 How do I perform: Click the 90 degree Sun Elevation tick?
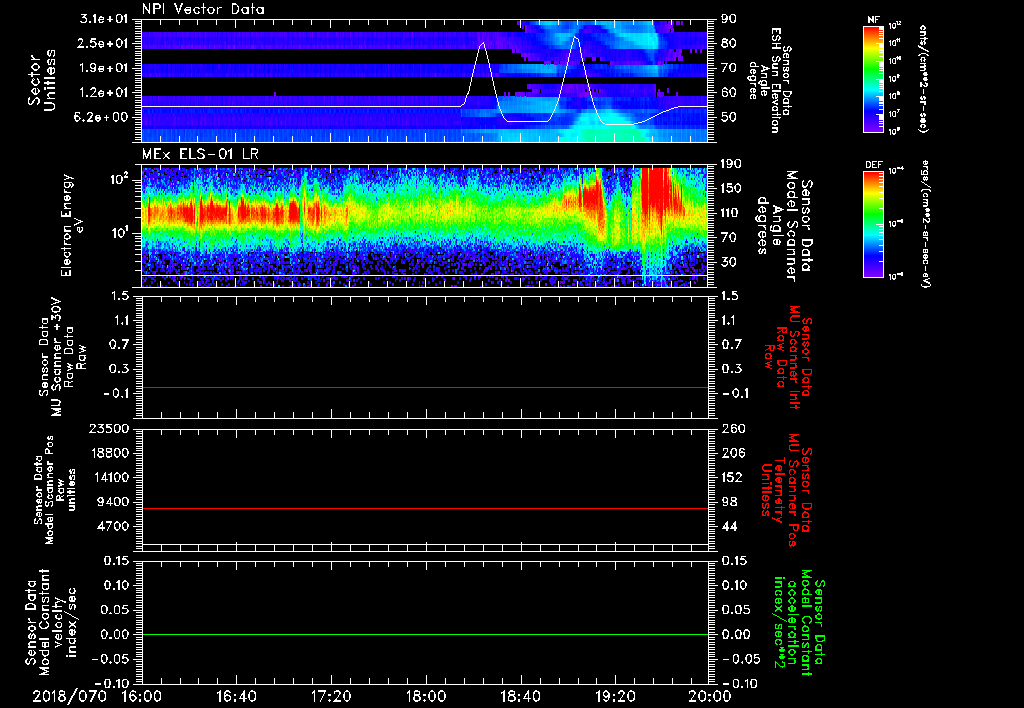point(728,19)
